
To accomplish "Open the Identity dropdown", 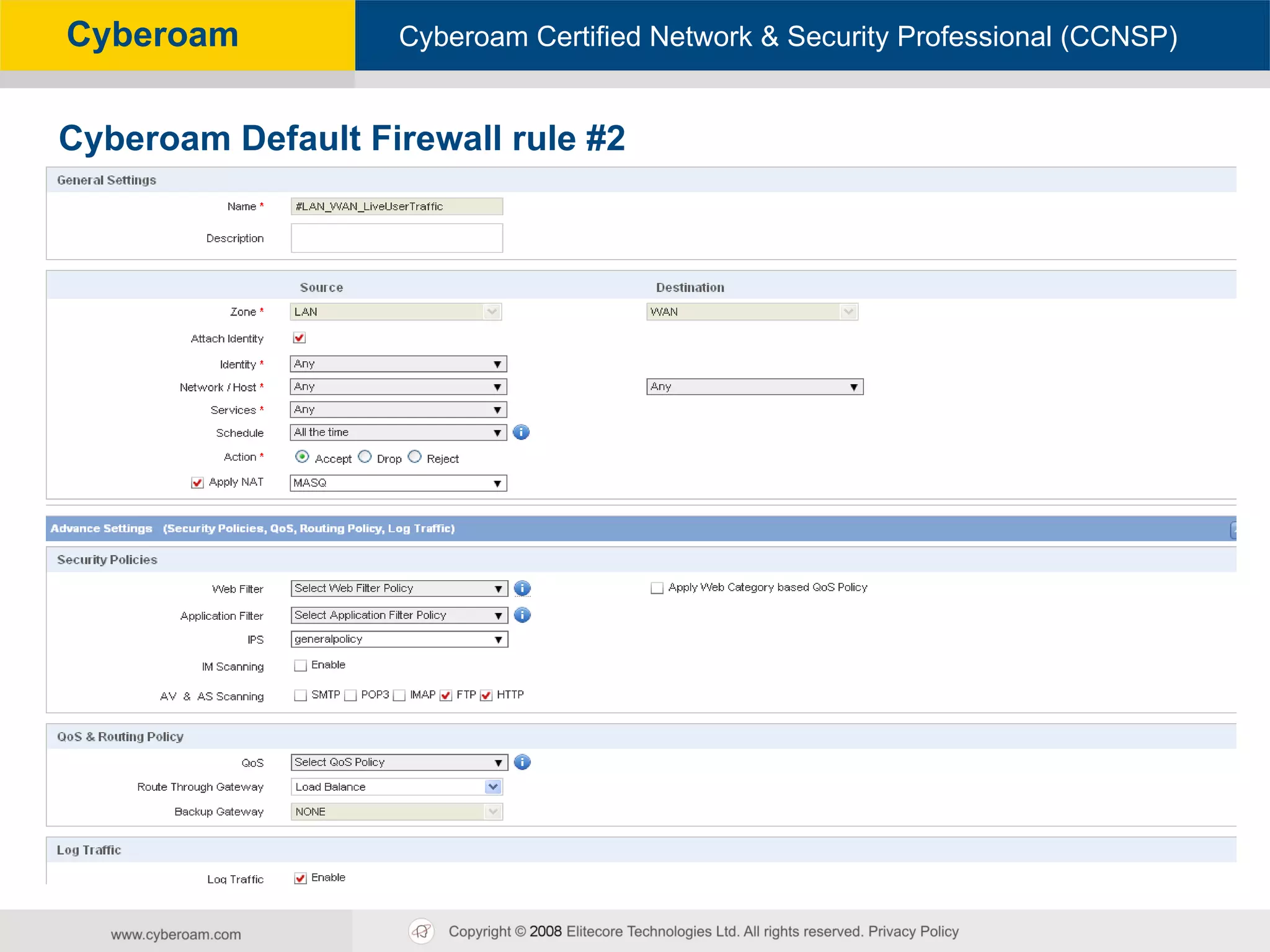I will pos(398,364).
